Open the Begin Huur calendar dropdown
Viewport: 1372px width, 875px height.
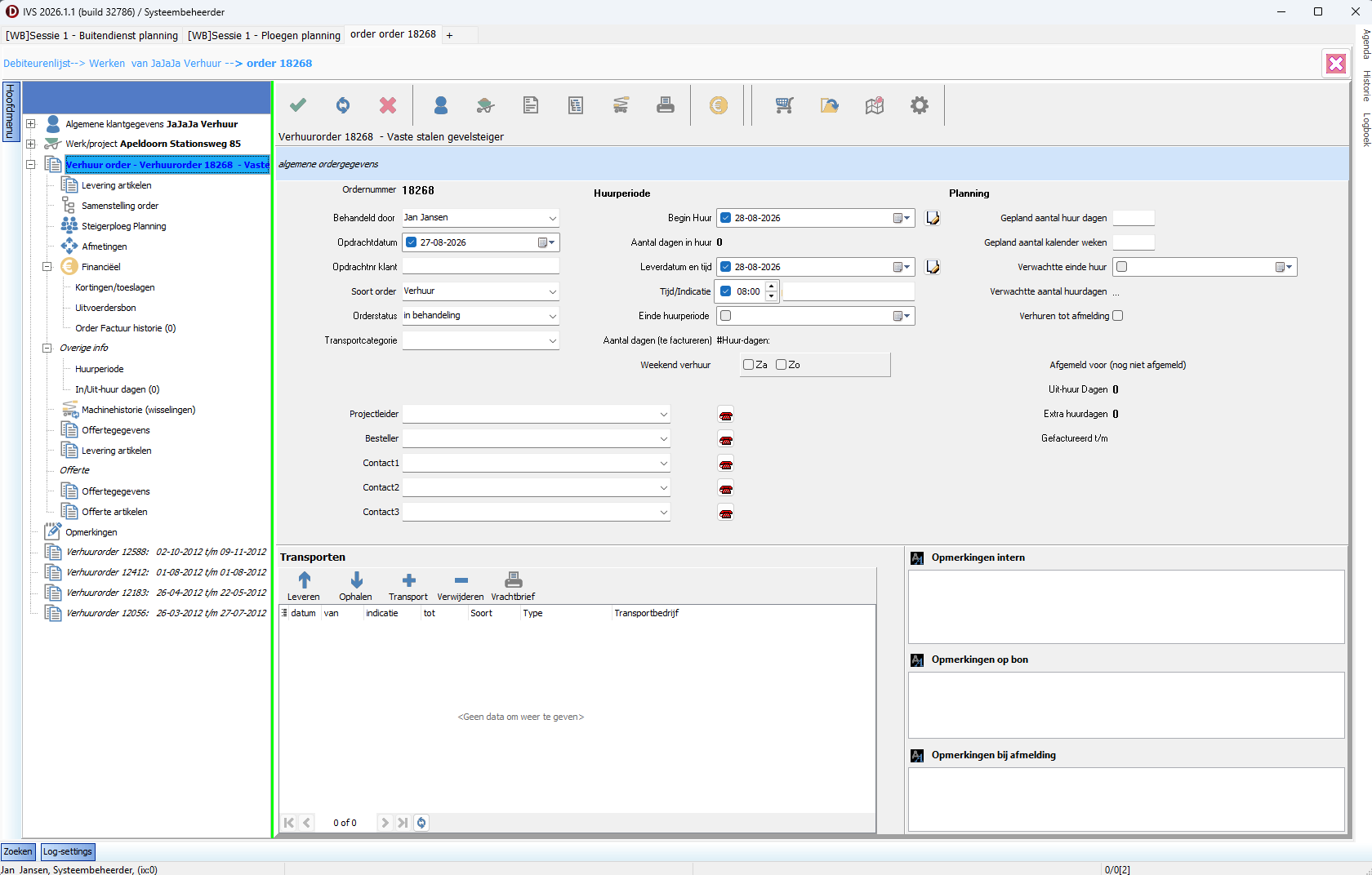(902, 218)
